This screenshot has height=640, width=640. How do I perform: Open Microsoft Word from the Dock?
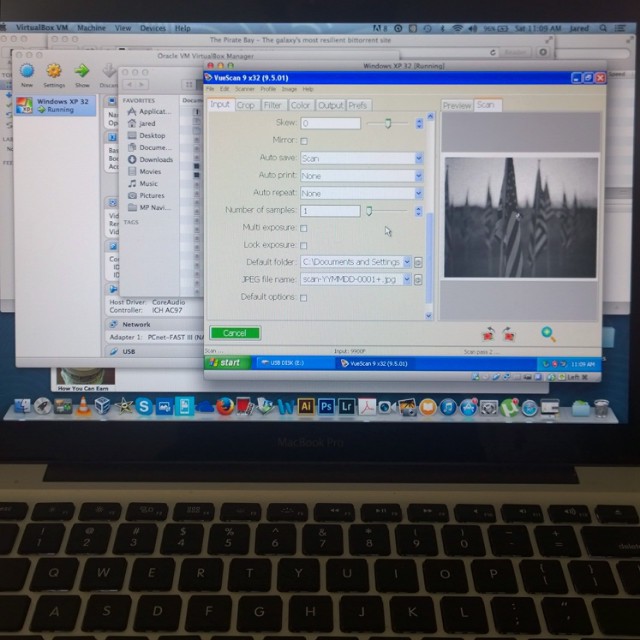pos(286,407)
